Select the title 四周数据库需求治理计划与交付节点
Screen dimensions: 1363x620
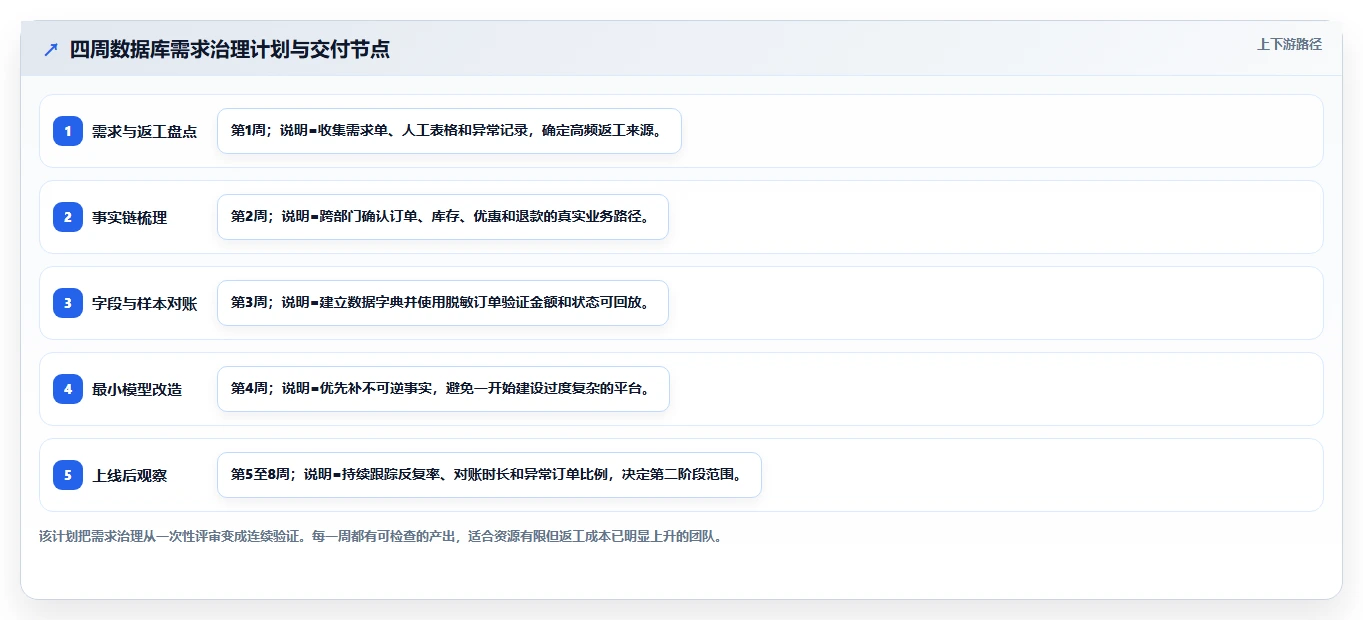[x=230, y=49]
